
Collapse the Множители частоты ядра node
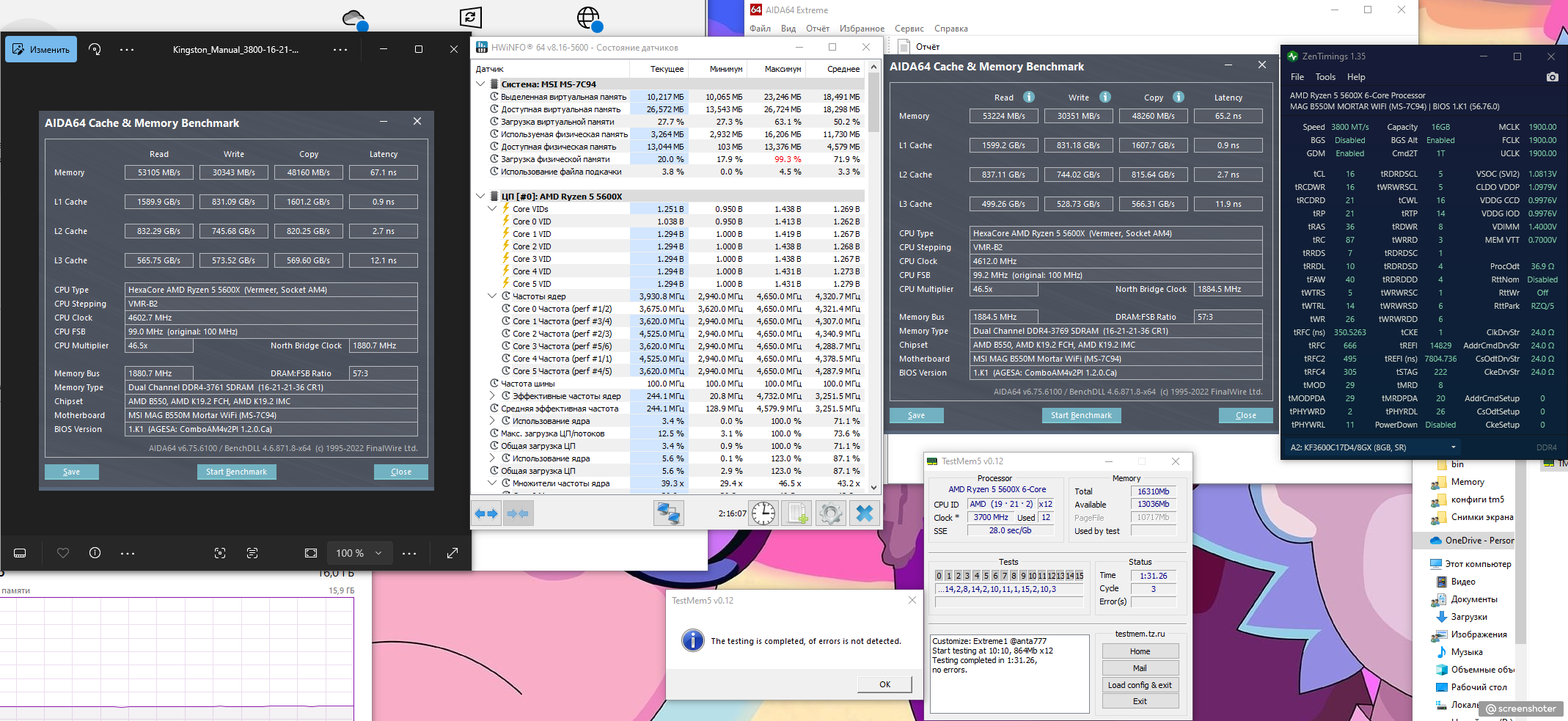pyautogui.click(x=493, y=483)
